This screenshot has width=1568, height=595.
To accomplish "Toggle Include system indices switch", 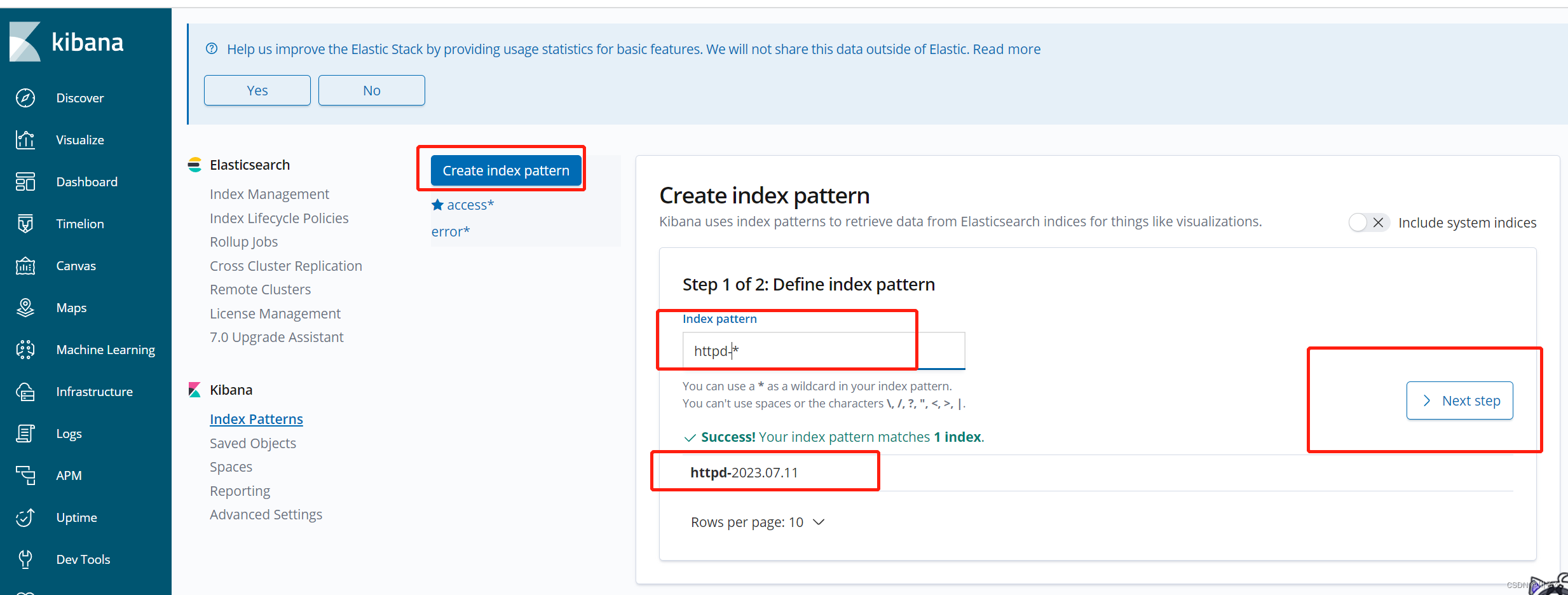I will (1368, 222).
